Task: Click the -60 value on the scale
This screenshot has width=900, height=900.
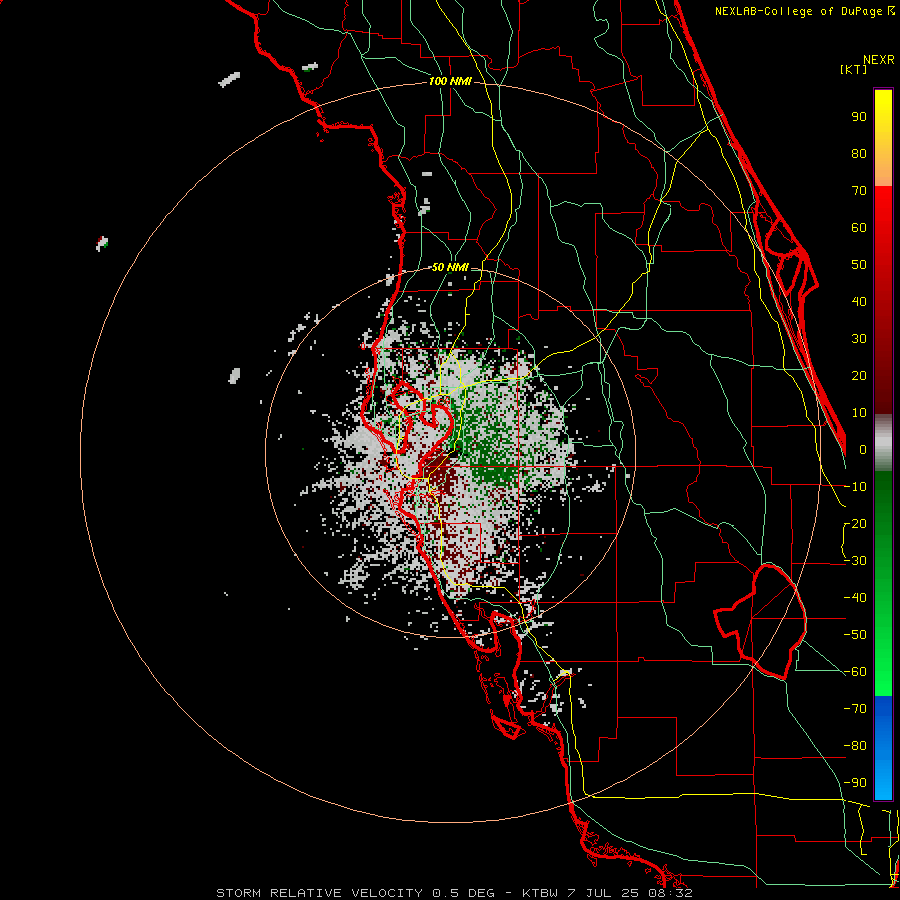Action: click(x=855, y=672)
